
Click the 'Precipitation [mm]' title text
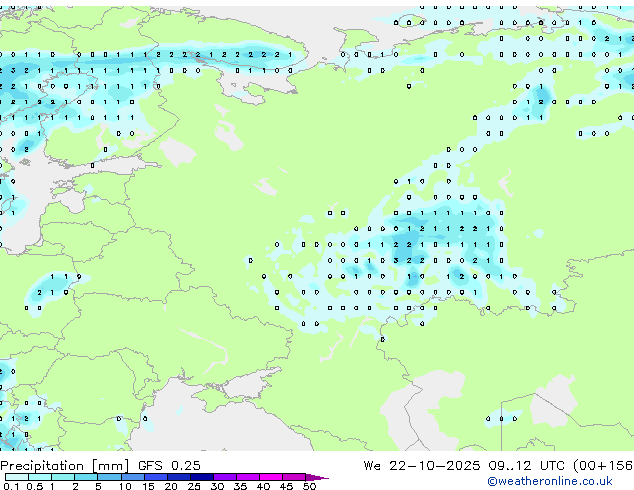click(x=65, y=466)
